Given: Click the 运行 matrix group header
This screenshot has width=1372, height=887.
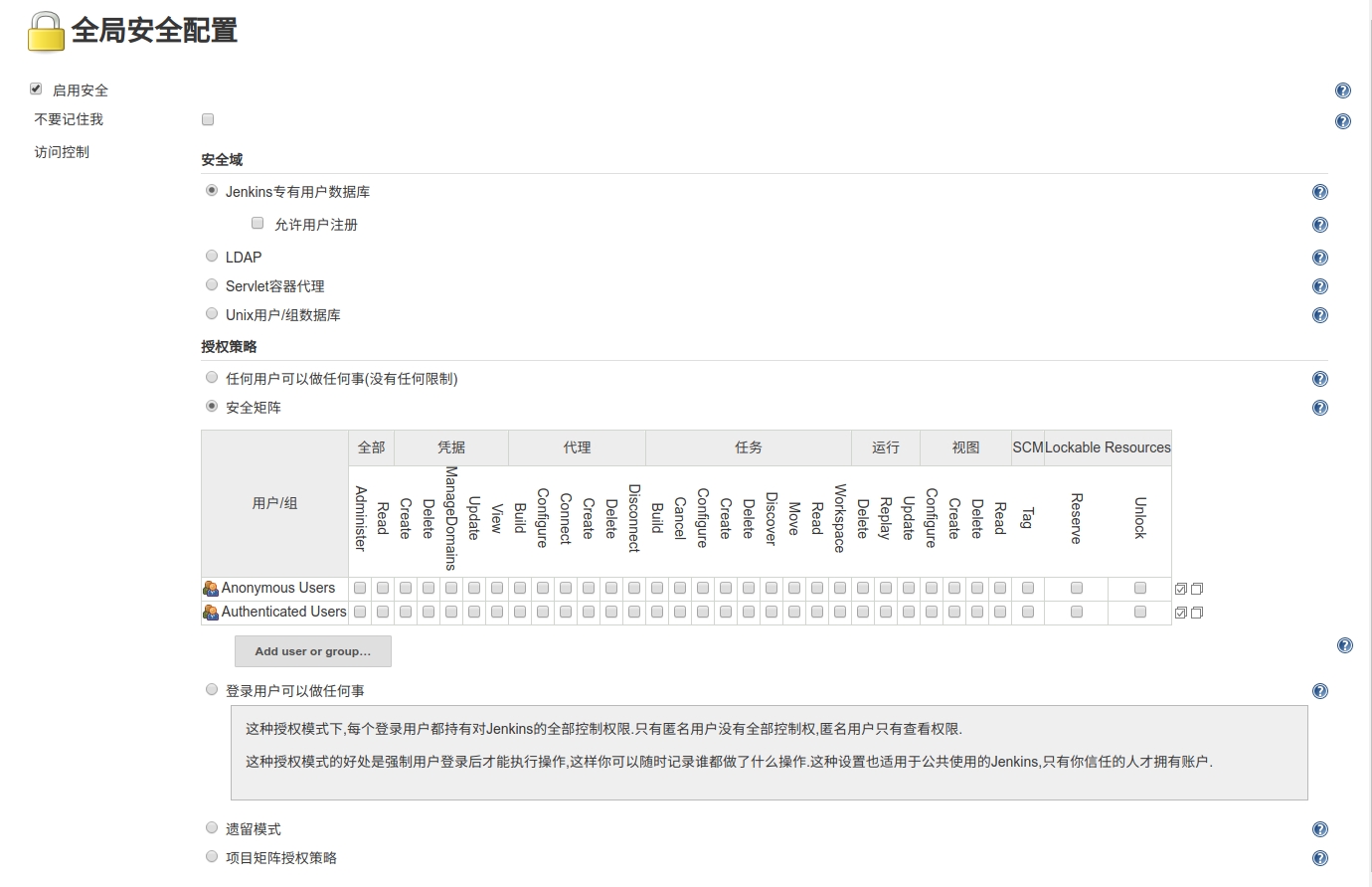Looking at the screenshot, I should coord(886,447).
